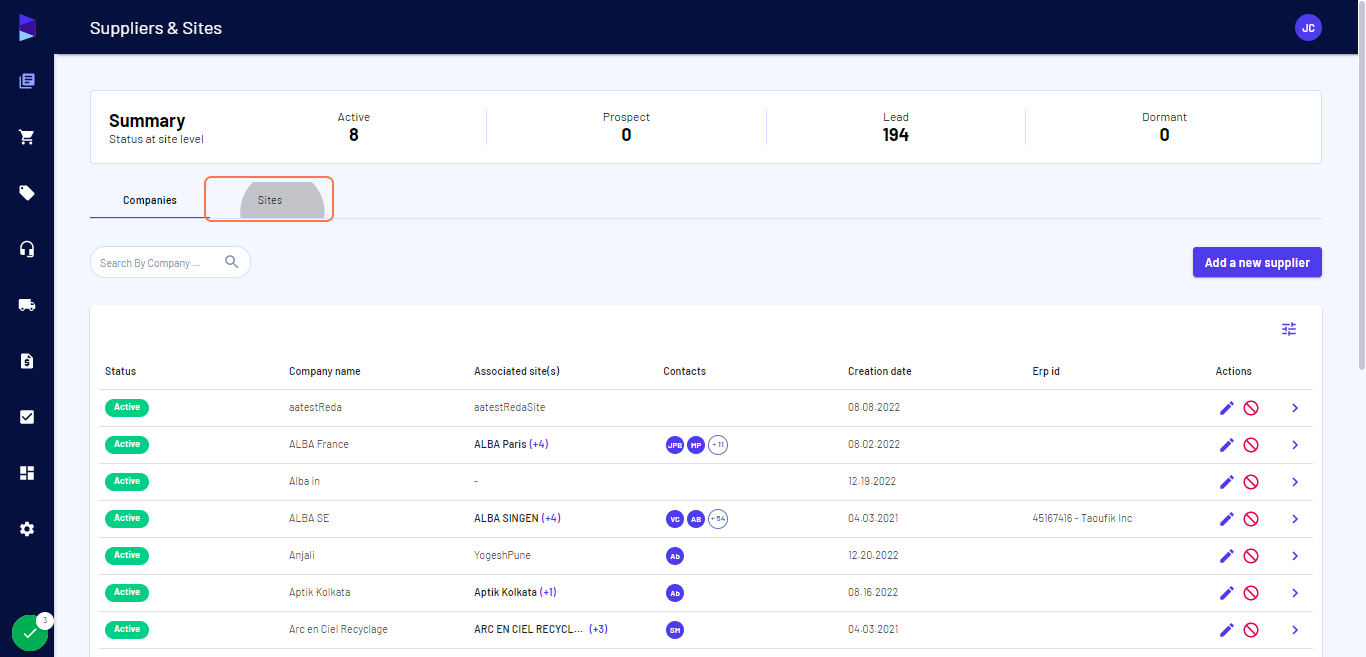Sort by Status column header
Screen dimensions: 1366x657
[x=120, y=371]
